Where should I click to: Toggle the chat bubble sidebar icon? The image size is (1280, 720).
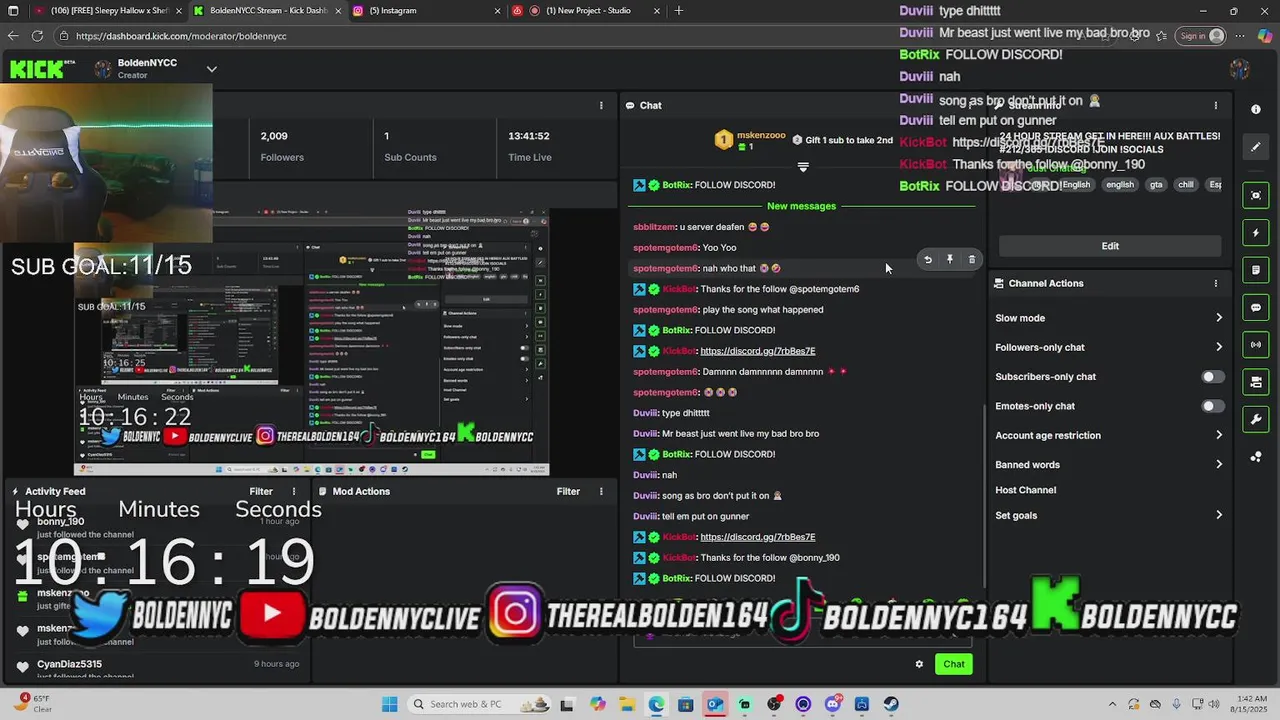[1256, 307]
